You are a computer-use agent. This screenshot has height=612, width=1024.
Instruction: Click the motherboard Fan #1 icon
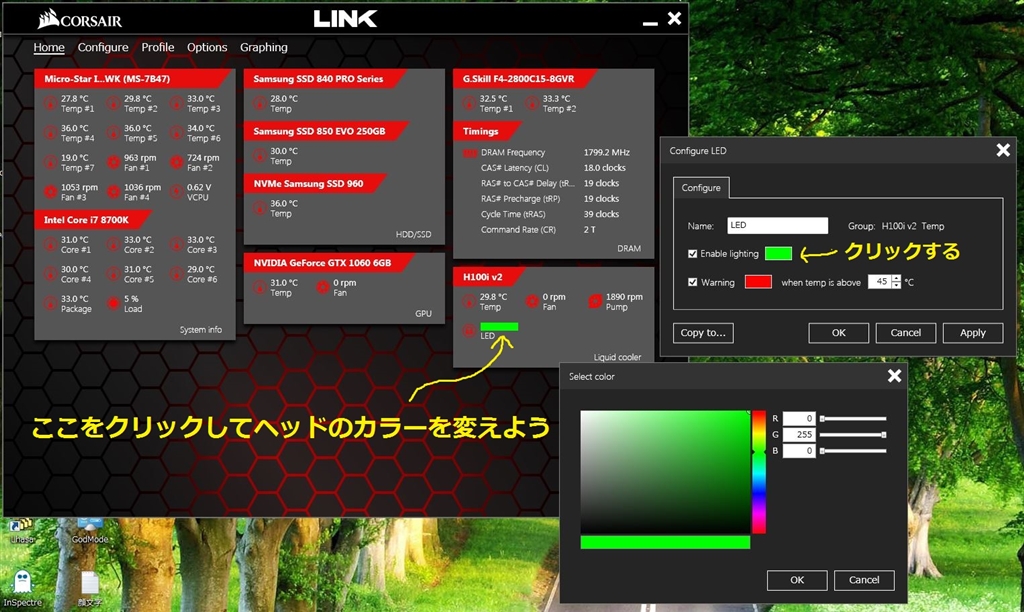pyautogui.click(x=114, y=162)
